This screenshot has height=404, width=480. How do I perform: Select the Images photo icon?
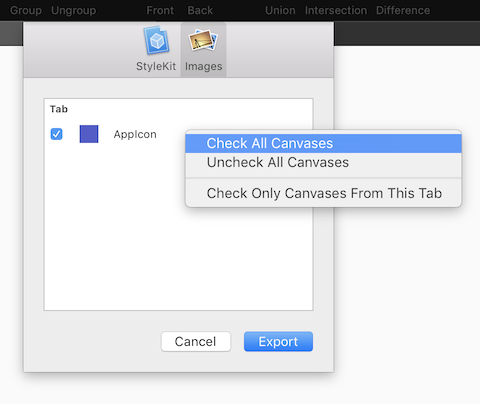pyautogui.click(x=203, y=40)
